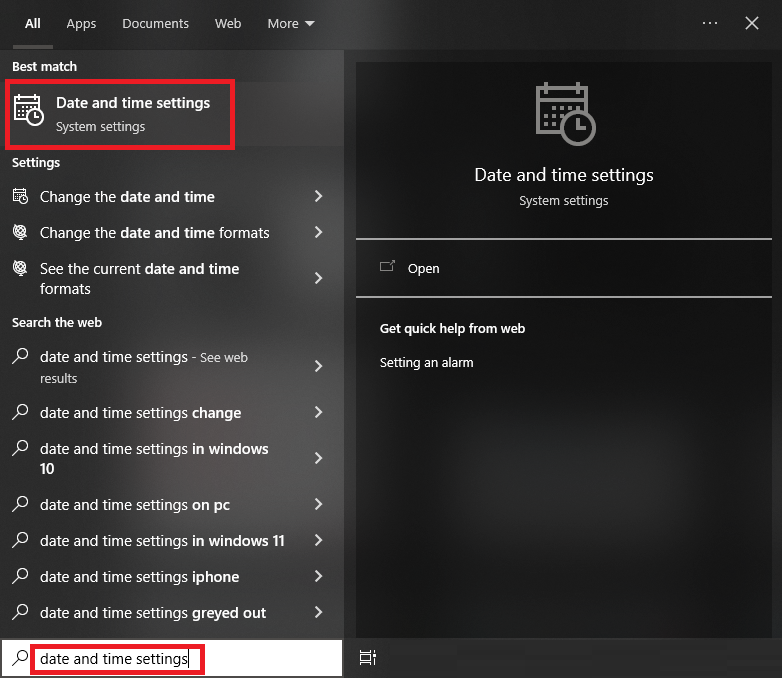Expand arrow for settings change suggestion
Image resolution: width=782 pixels, height=678 pixels.
click(318, 413)
